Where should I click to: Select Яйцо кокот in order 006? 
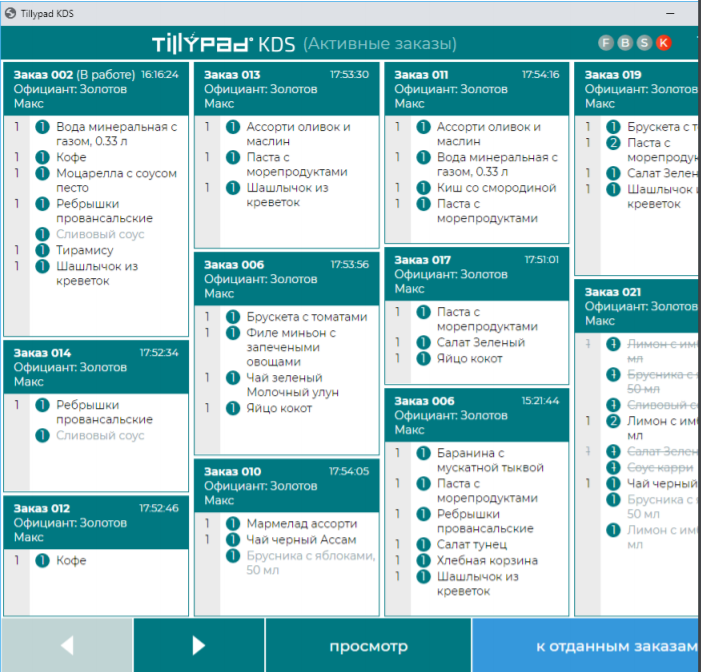pos(279,408)
